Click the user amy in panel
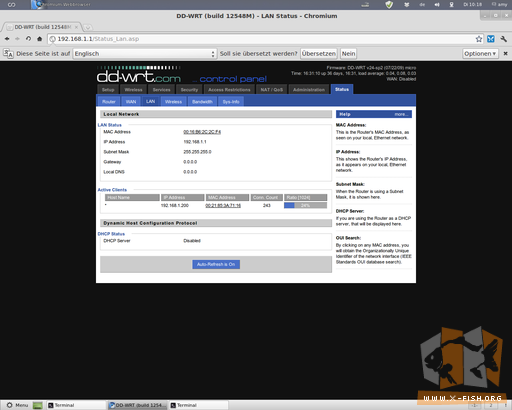 tap(499, 5)
